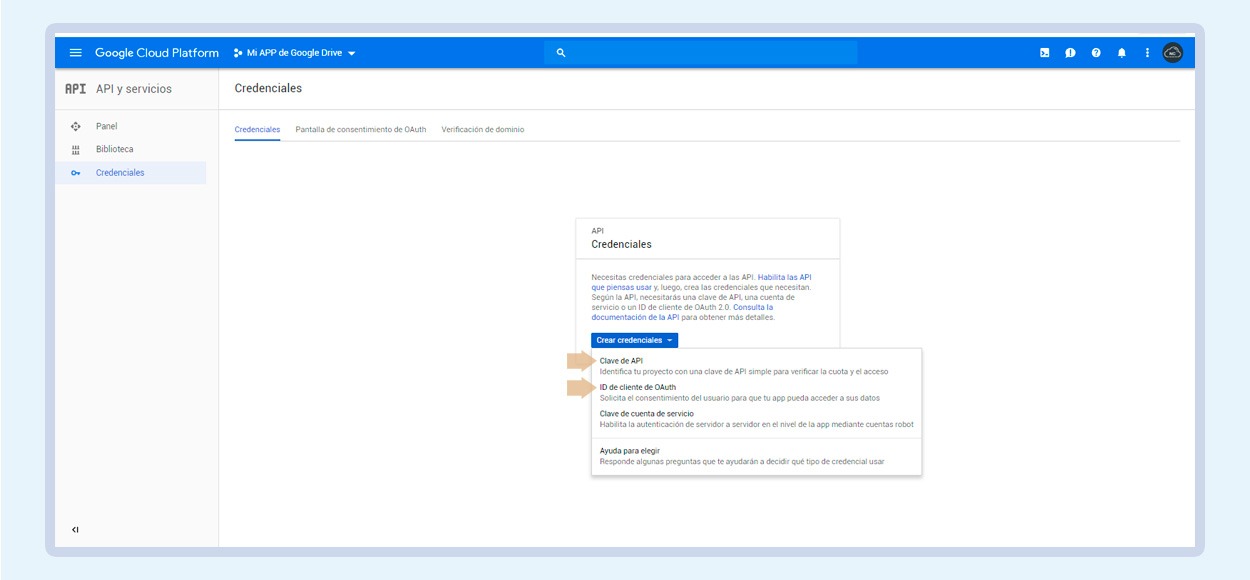
Task: Switch to Pantalla de consentimiento de OAuth tab
Action: click(x=361, y=130)
